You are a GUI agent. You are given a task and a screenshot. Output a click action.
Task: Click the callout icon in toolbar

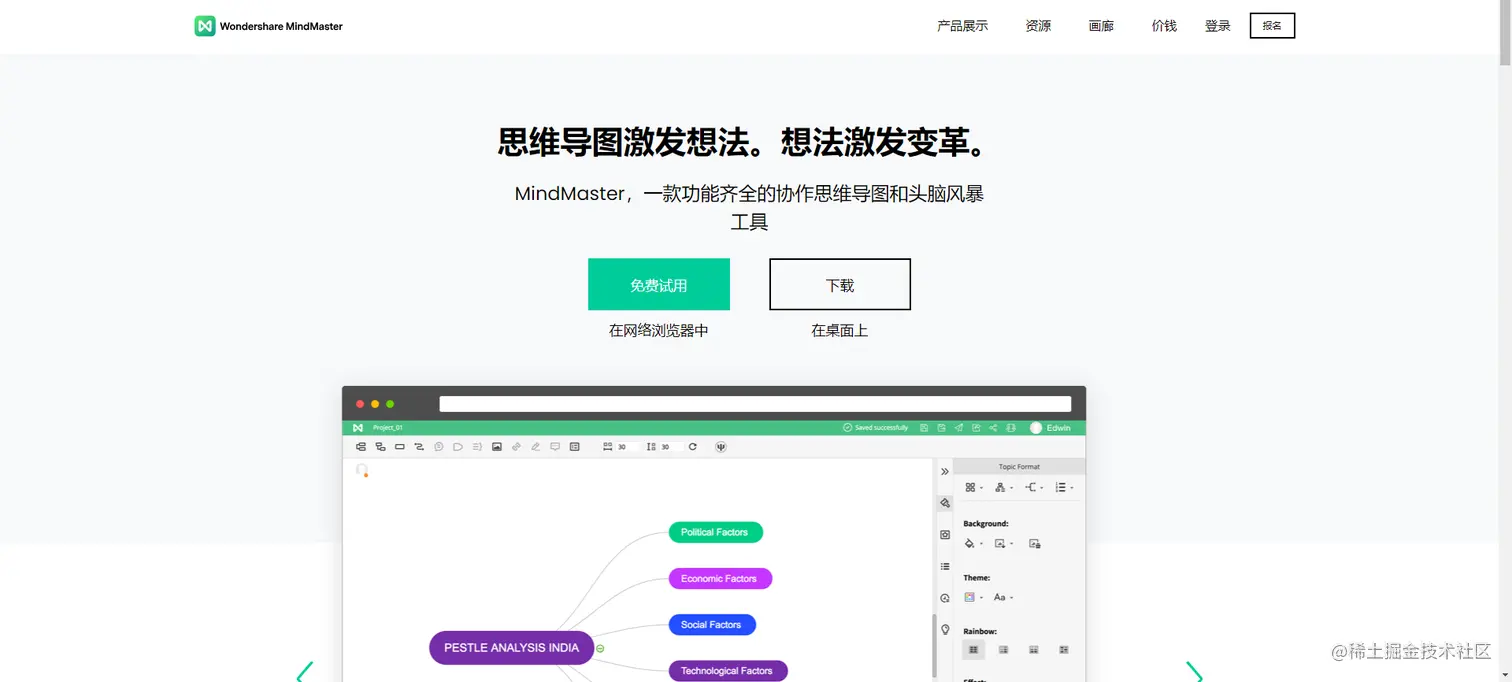pyautogui.click(x=439, y=447)
